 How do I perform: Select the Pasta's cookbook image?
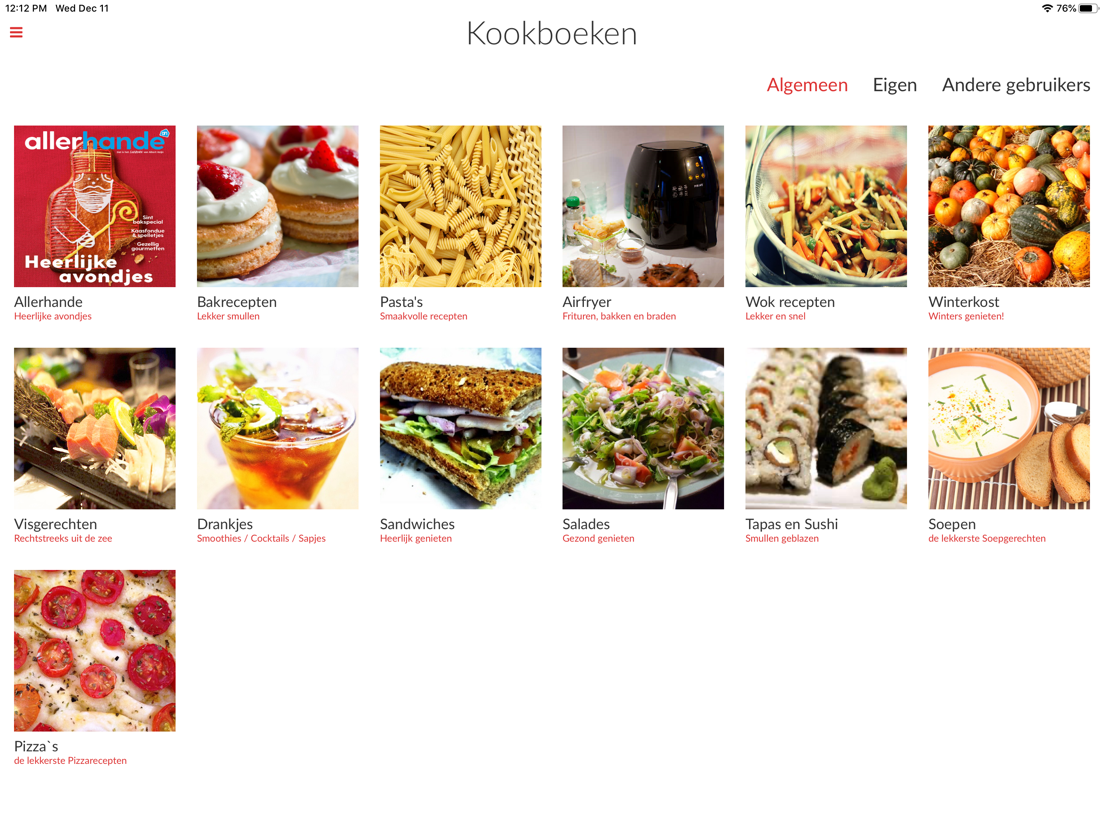tap(460, 206)
